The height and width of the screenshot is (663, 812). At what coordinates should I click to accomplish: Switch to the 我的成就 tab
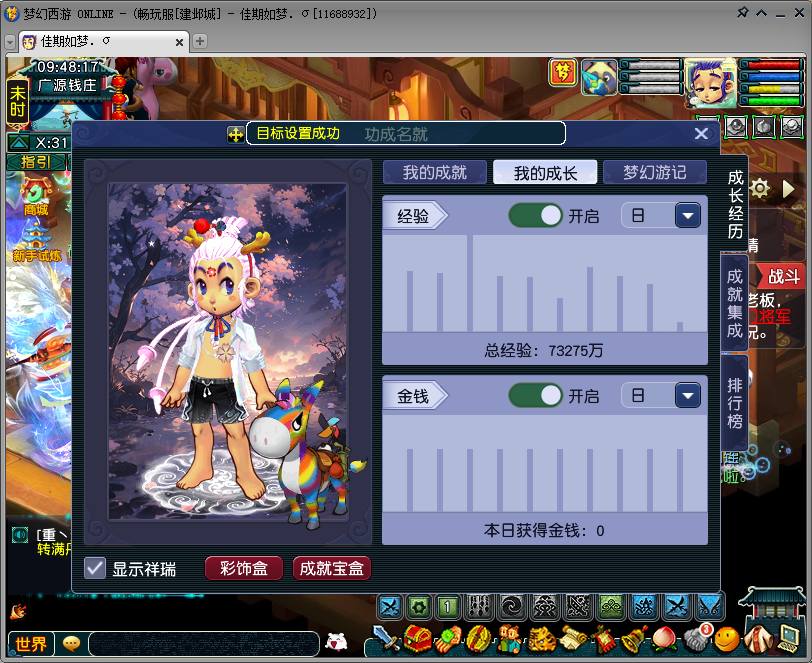(434, 172)
